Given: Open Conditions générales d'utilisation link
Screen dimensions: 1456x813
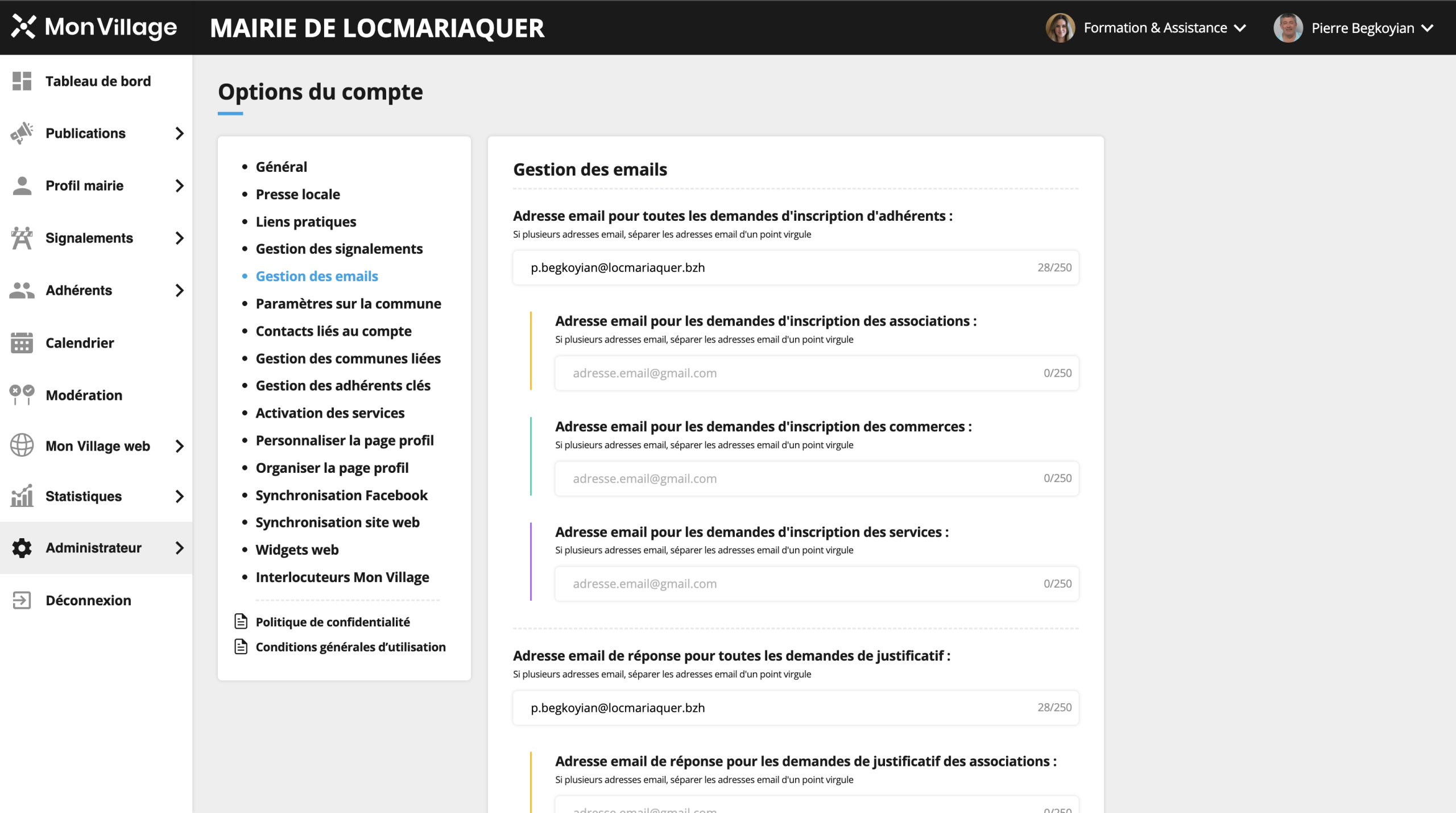Looking at the screenshot, I should coord(350,647).
